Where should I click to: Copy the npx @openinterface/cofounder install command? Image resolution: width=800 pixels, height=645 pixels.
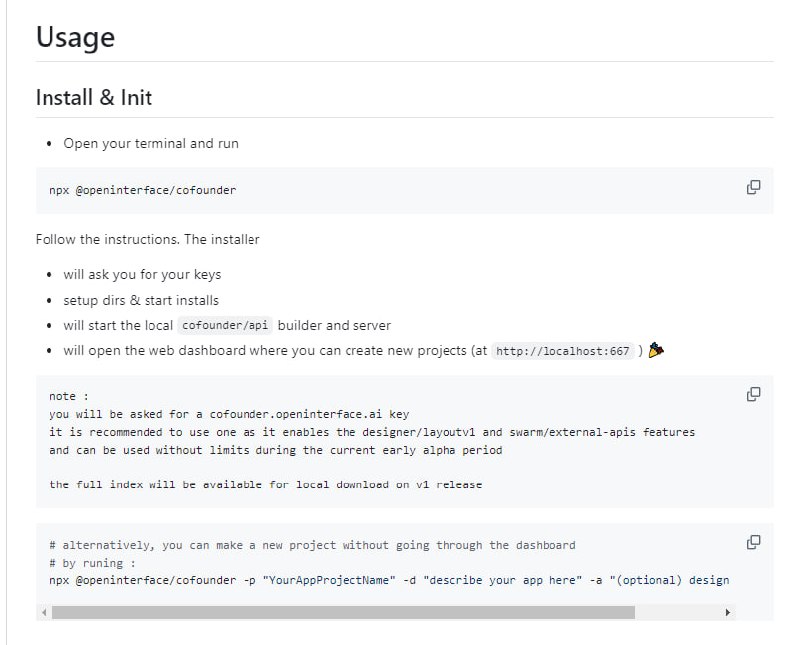(754, 187)
